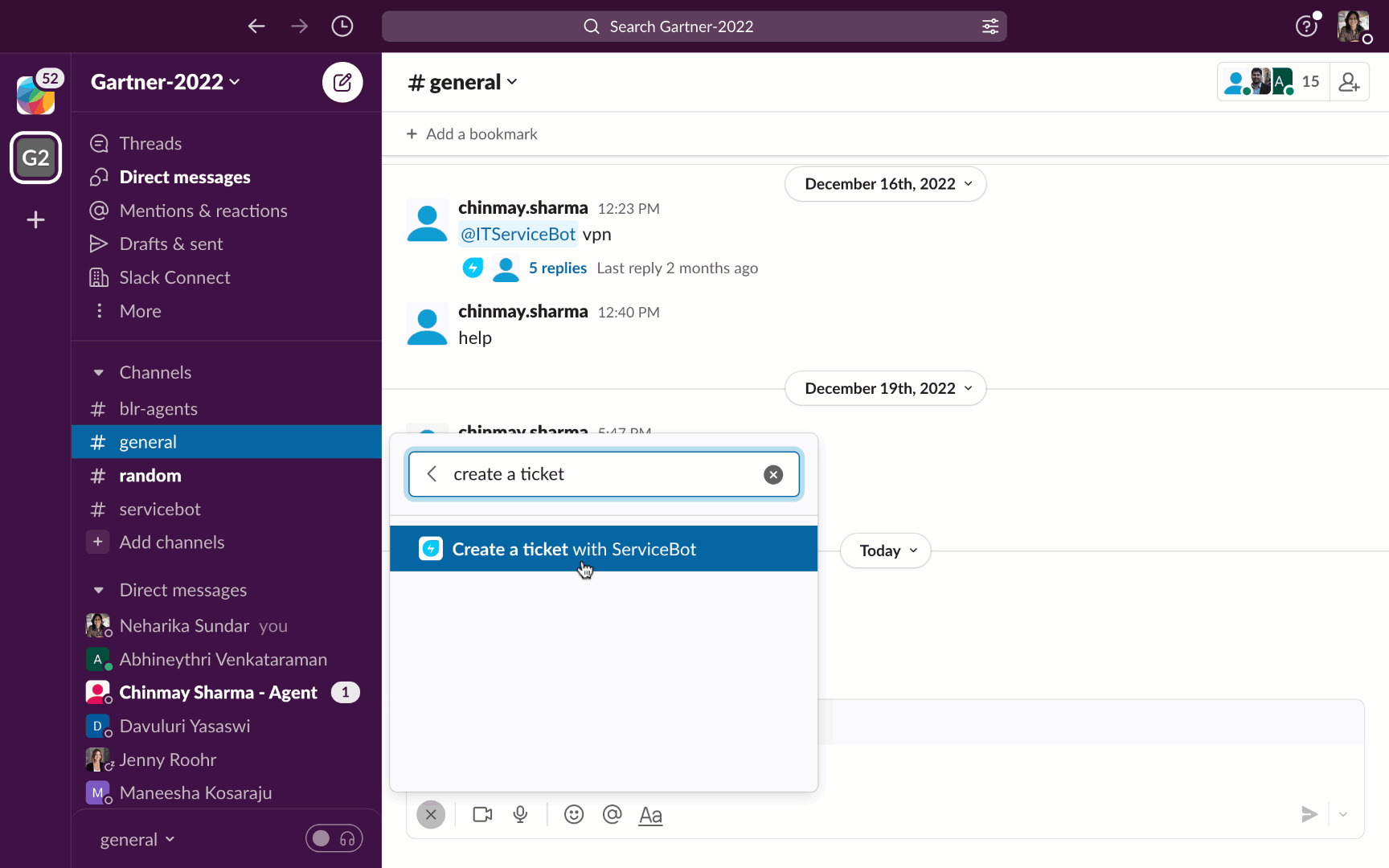Open search filter sliders icon
The height and width of the screenshot is (868, 1389).
990,27
